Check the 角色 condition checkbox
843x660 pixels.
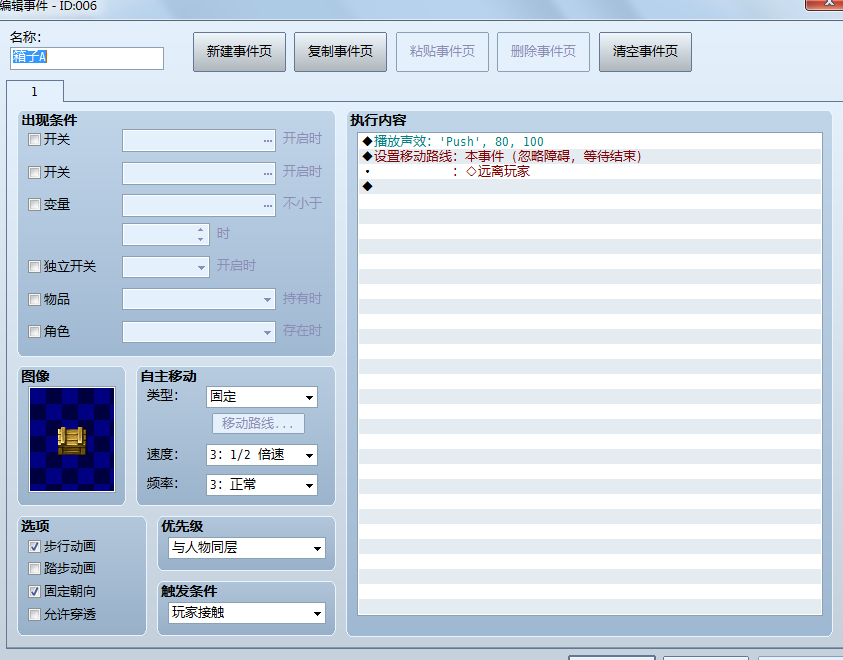(34, 332)
